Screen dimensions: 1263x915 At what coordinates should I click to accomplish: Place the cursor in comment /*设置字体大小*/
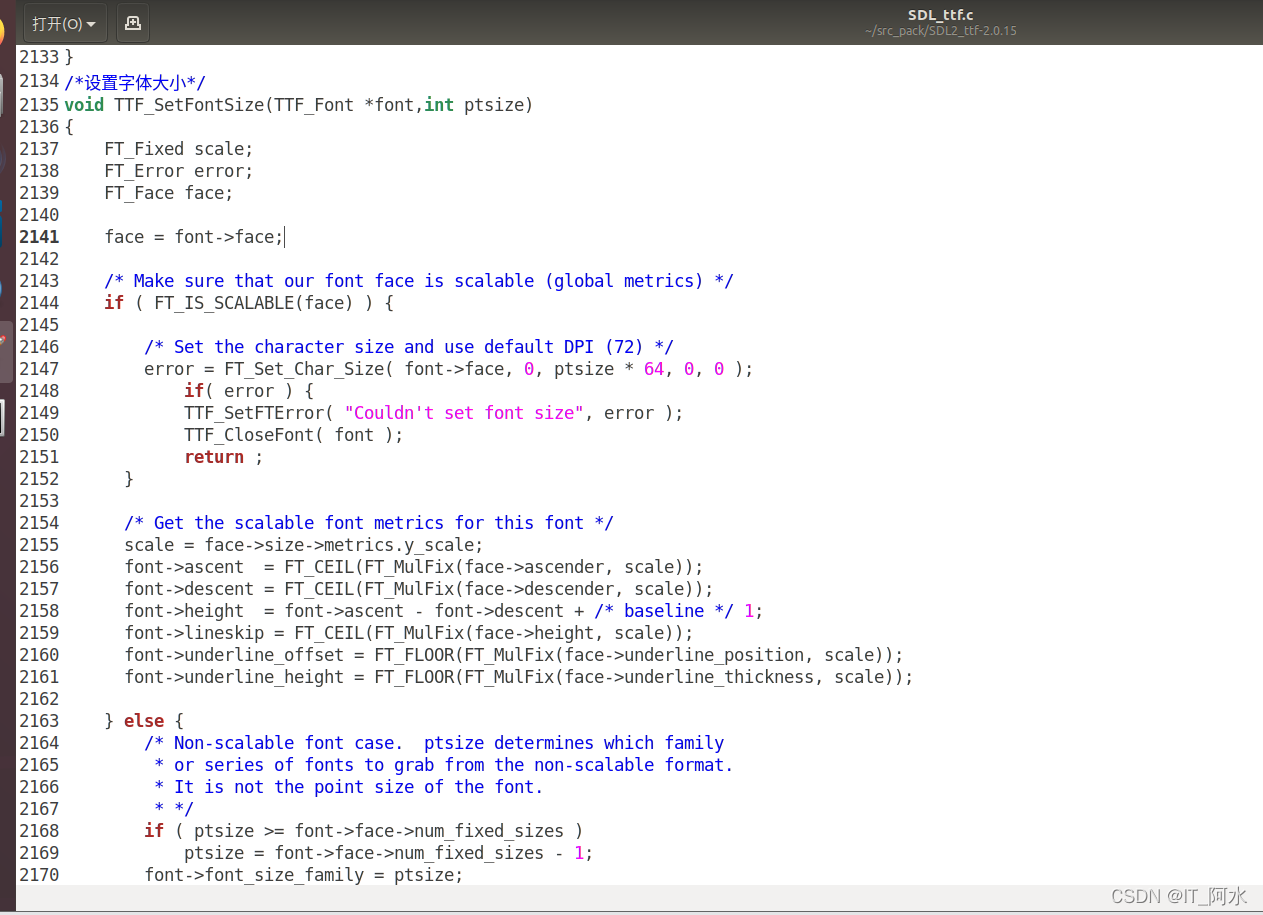[x=135, y=83]
